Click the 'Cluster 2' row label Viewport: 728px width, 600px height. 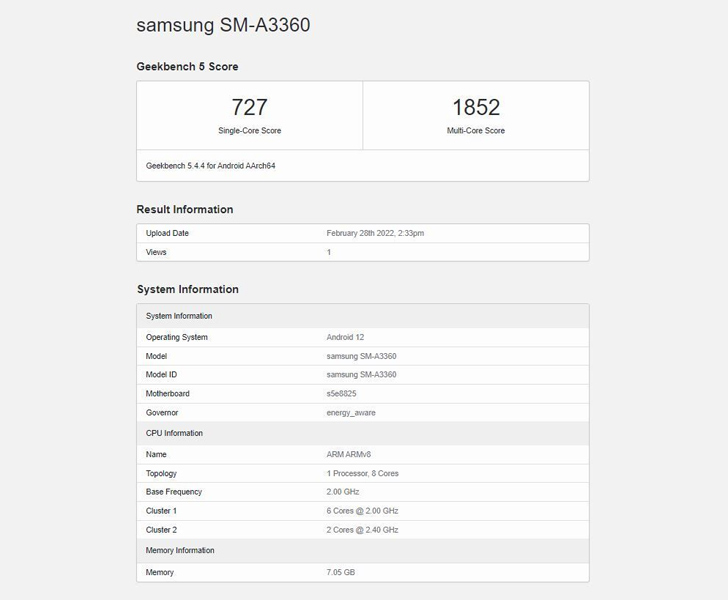click(x=161, y=530)
